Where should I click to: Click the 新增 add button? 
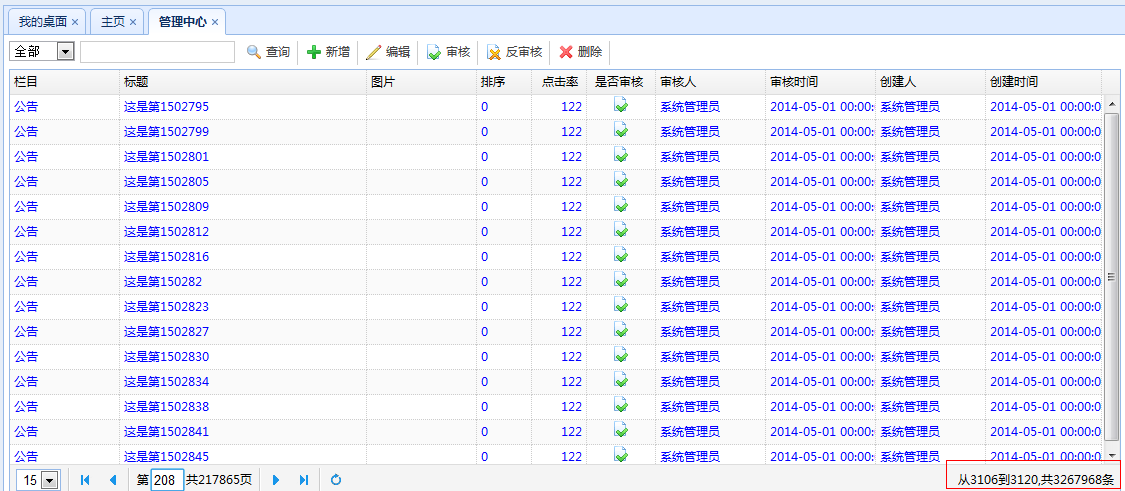pyautogui.click(x=329, y=52)
